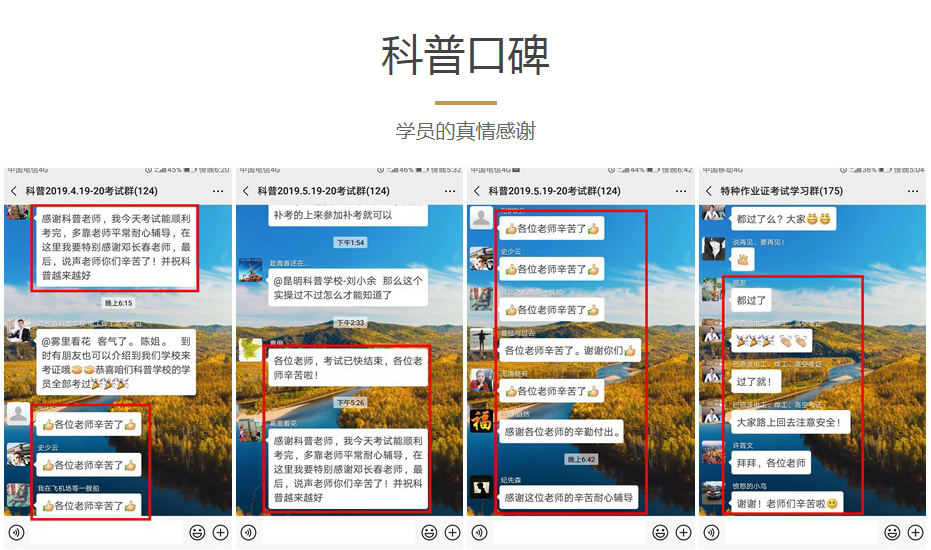
Task: Tap plus attachment icon in chat showing 晚上6:42
Action: point(683,533)
